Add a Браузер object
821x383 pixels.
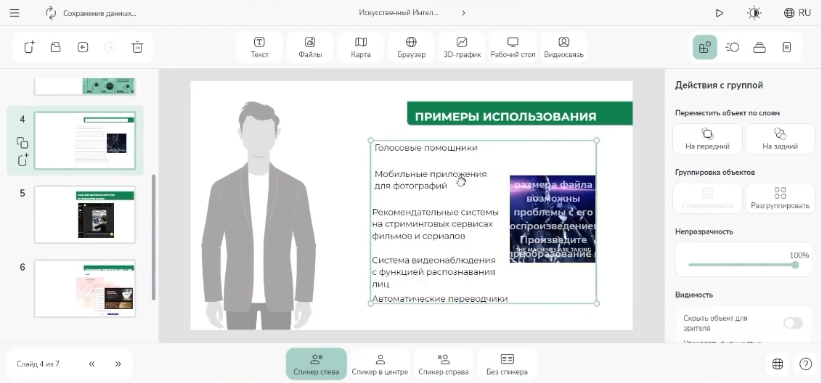(411, 47)
